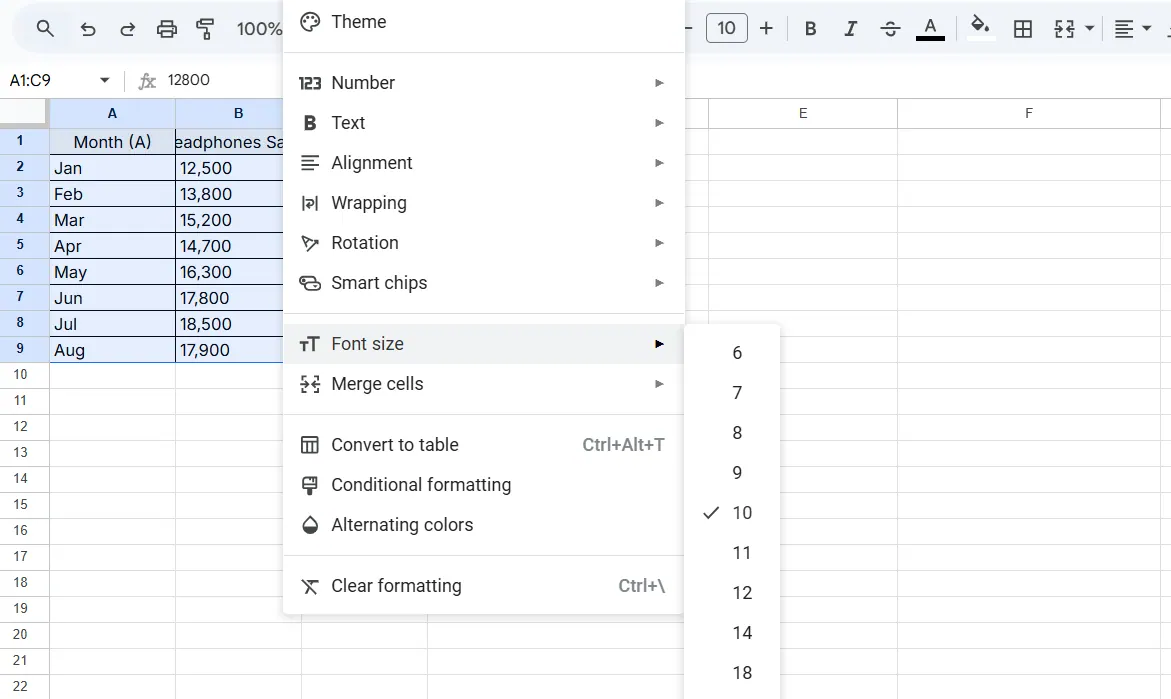Toggle strikethrough text formatting

[890, 29]
